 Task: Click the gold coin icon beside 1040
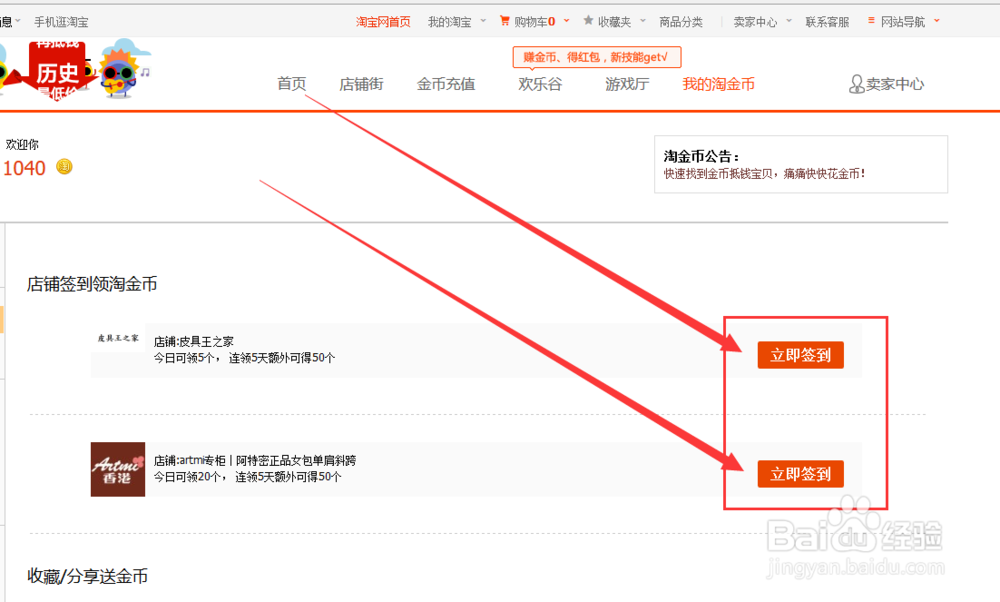[x=64, y=167]
